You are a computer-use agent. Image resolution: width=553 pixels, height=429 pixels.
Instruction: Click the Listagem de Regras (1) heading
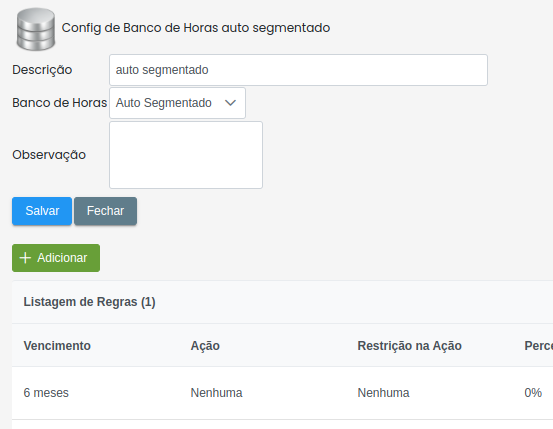click(x=90, y=302)
